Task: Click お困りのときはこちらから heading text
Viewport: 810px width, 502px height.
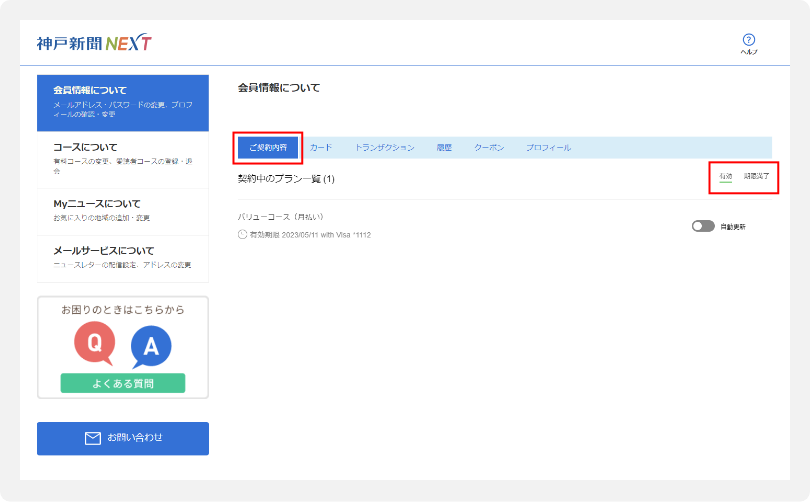Action: pyautogui.click(x=123, y=310)
